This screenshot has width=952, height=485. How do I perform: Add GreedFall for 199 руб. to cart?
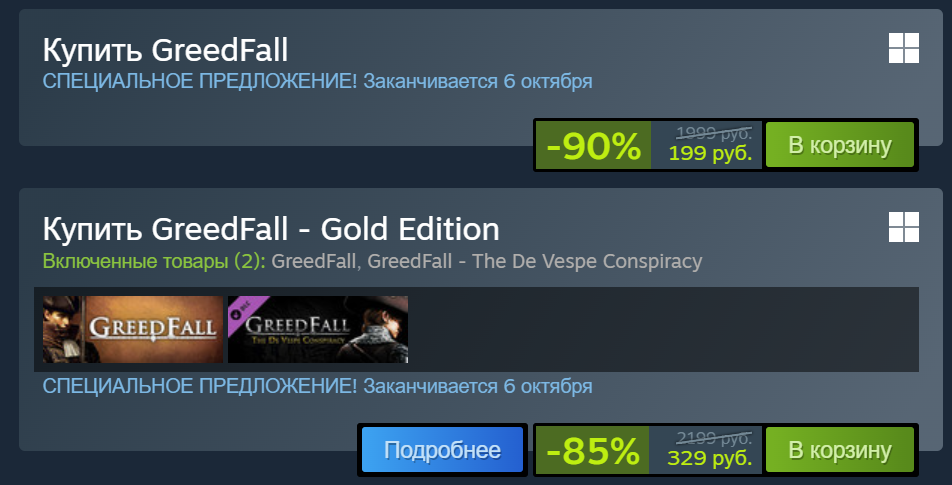pos(840,145)
